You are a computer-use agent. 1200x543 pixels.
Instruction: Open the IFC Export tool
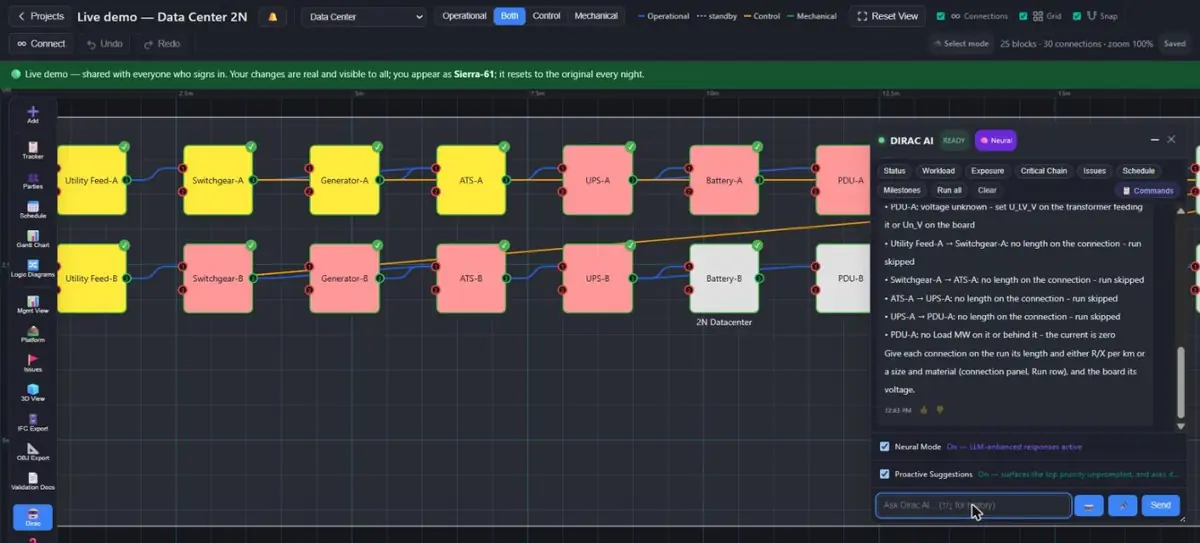pos(33,422)
